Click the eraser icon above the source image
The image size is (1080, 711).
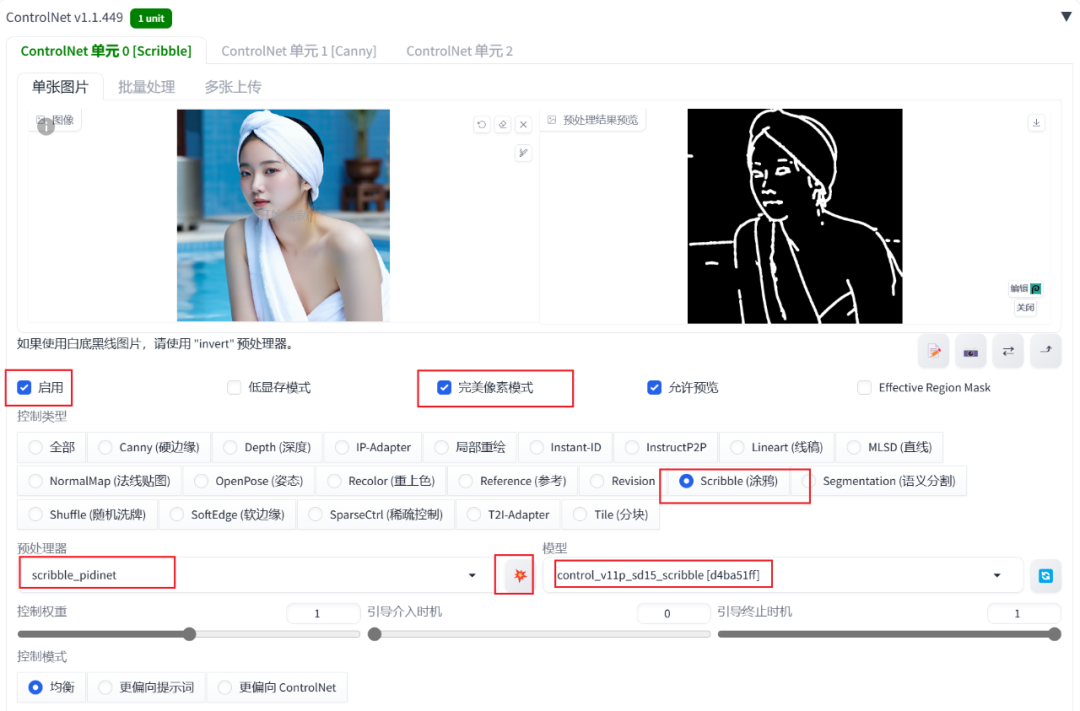pos(503,125)
